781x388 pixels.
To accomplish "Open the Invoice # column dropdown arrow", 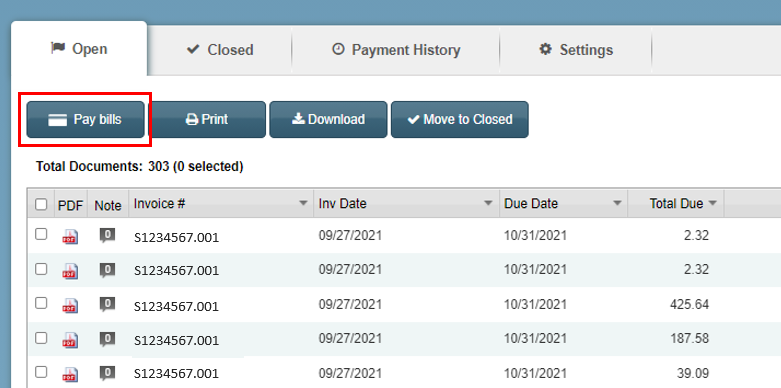I will [303, 203].
